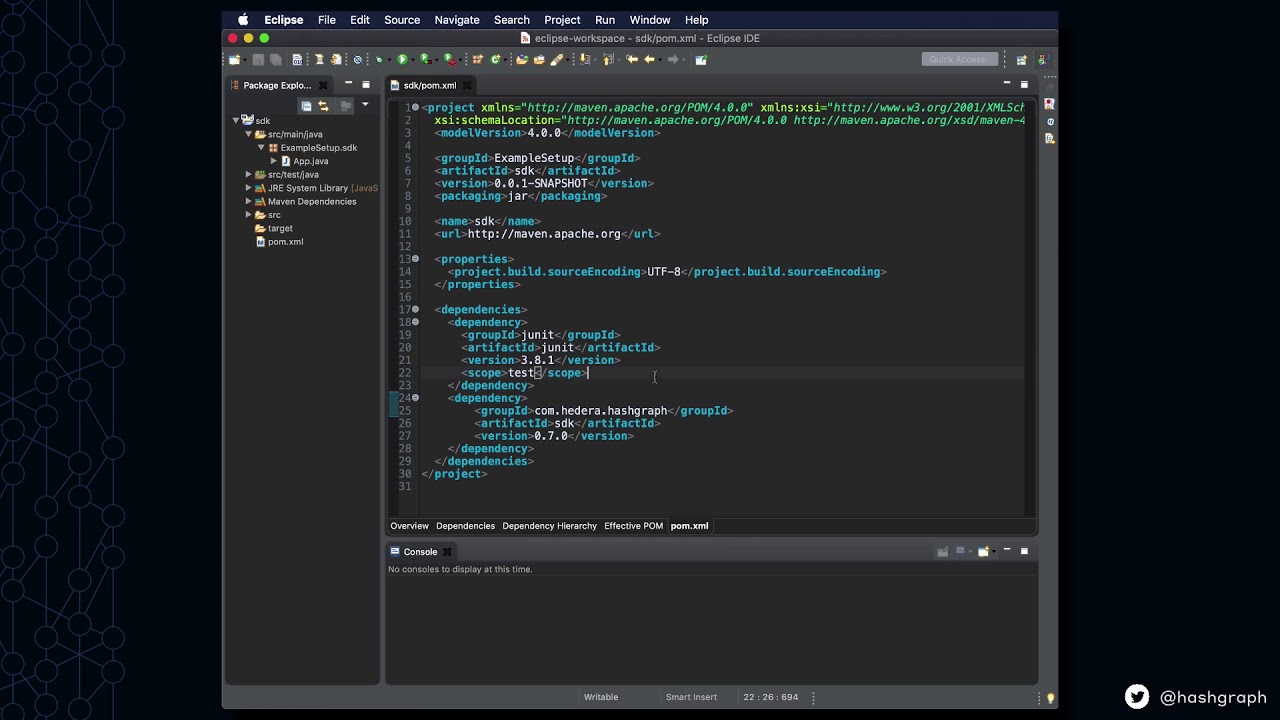Expand the src/test/java folder
Screen dimensions: 1280x720
pos(248,175)
